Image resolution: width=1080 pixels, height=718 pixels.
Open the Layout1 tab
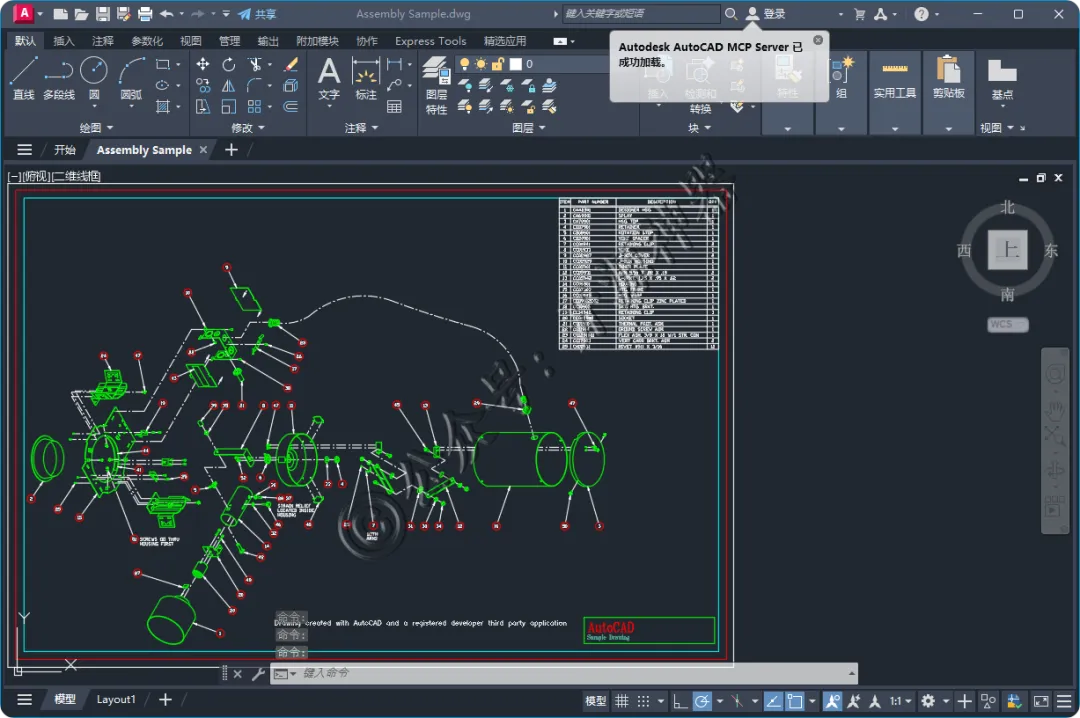116,699
